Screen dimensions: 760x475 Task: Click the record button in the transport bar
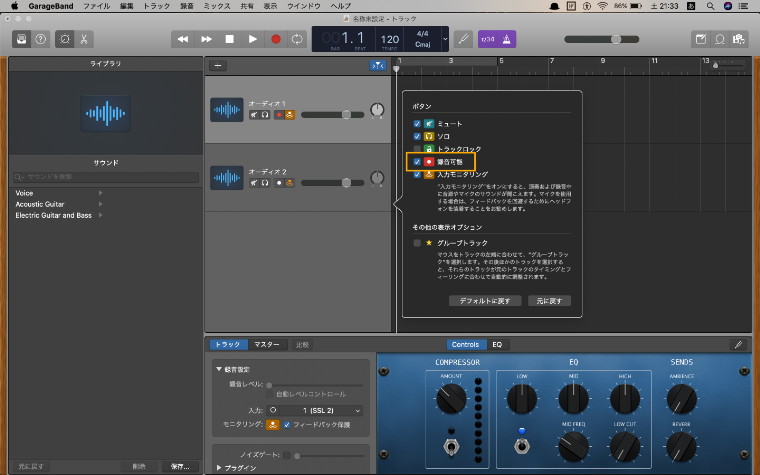[274, 39]
